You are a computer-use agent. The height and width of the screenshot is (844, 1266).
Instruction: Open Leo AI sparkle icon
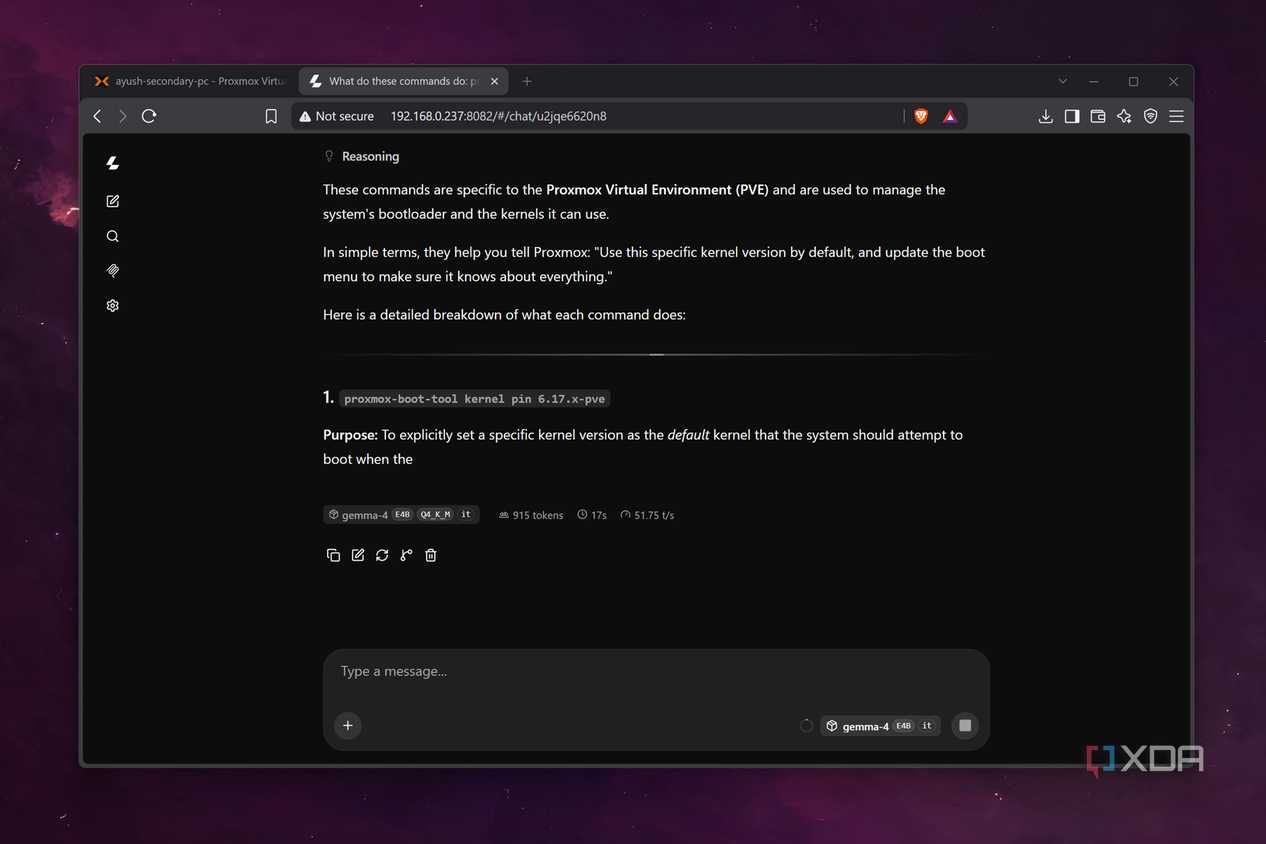(1124, 116)
